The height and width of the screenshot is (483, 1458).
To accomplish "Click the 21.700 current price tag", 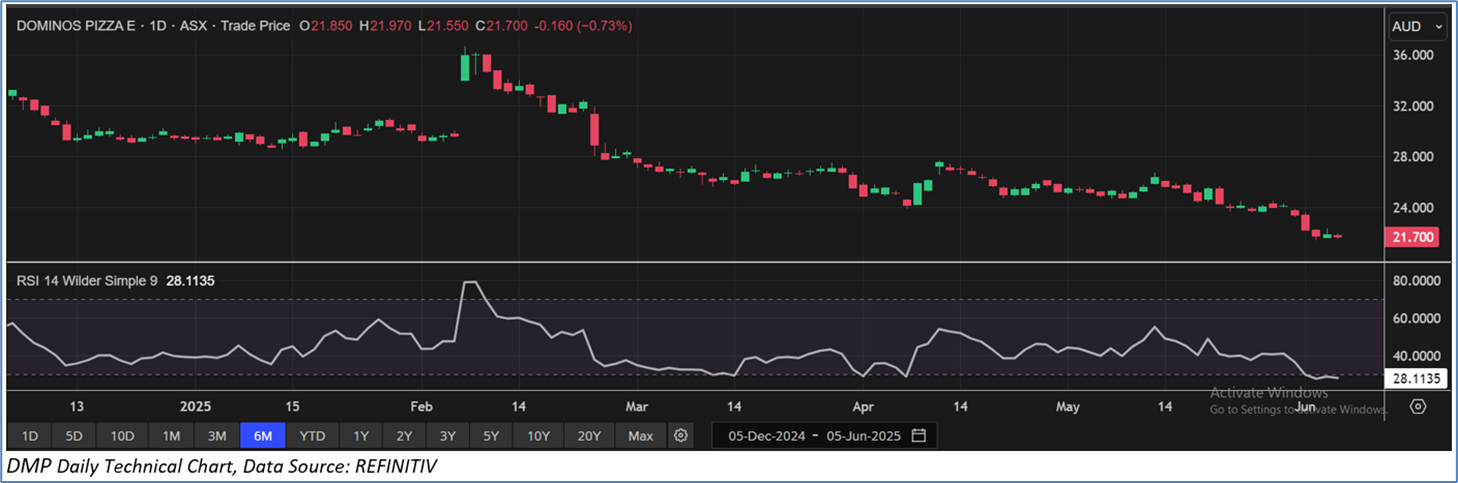I will coord(1410,237).
